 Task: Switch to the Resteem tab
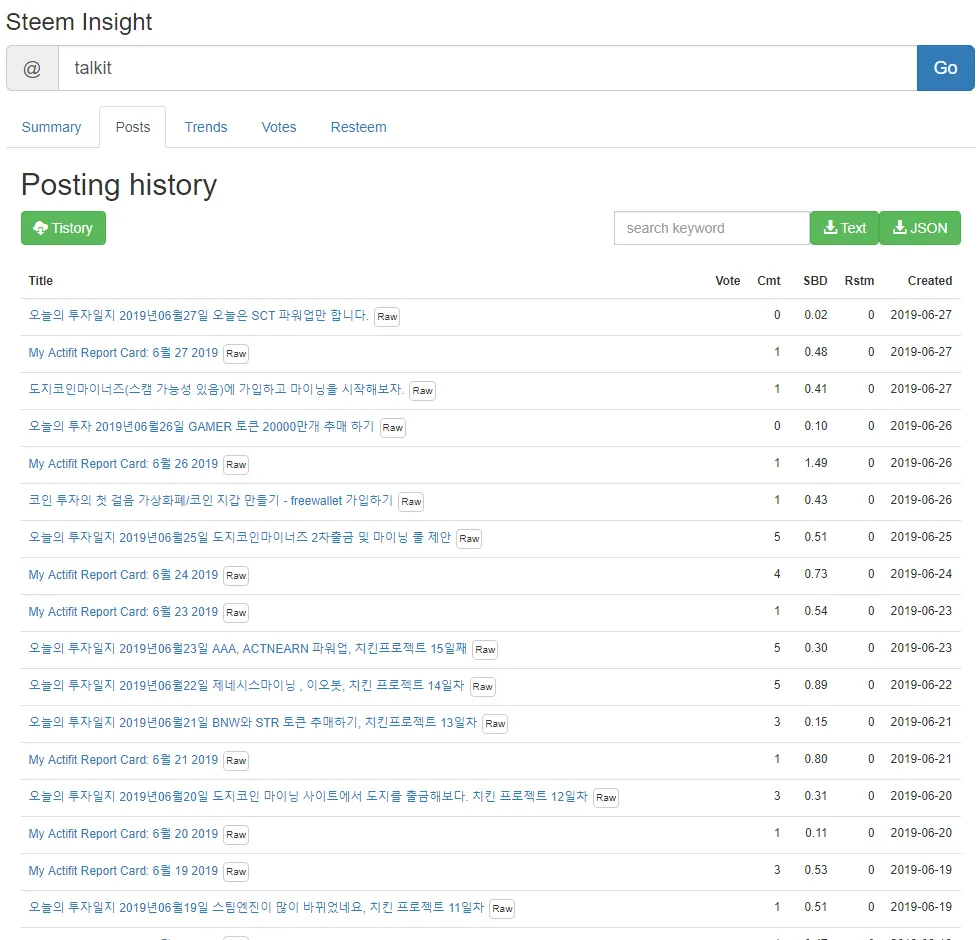click(x=358, y=127)
